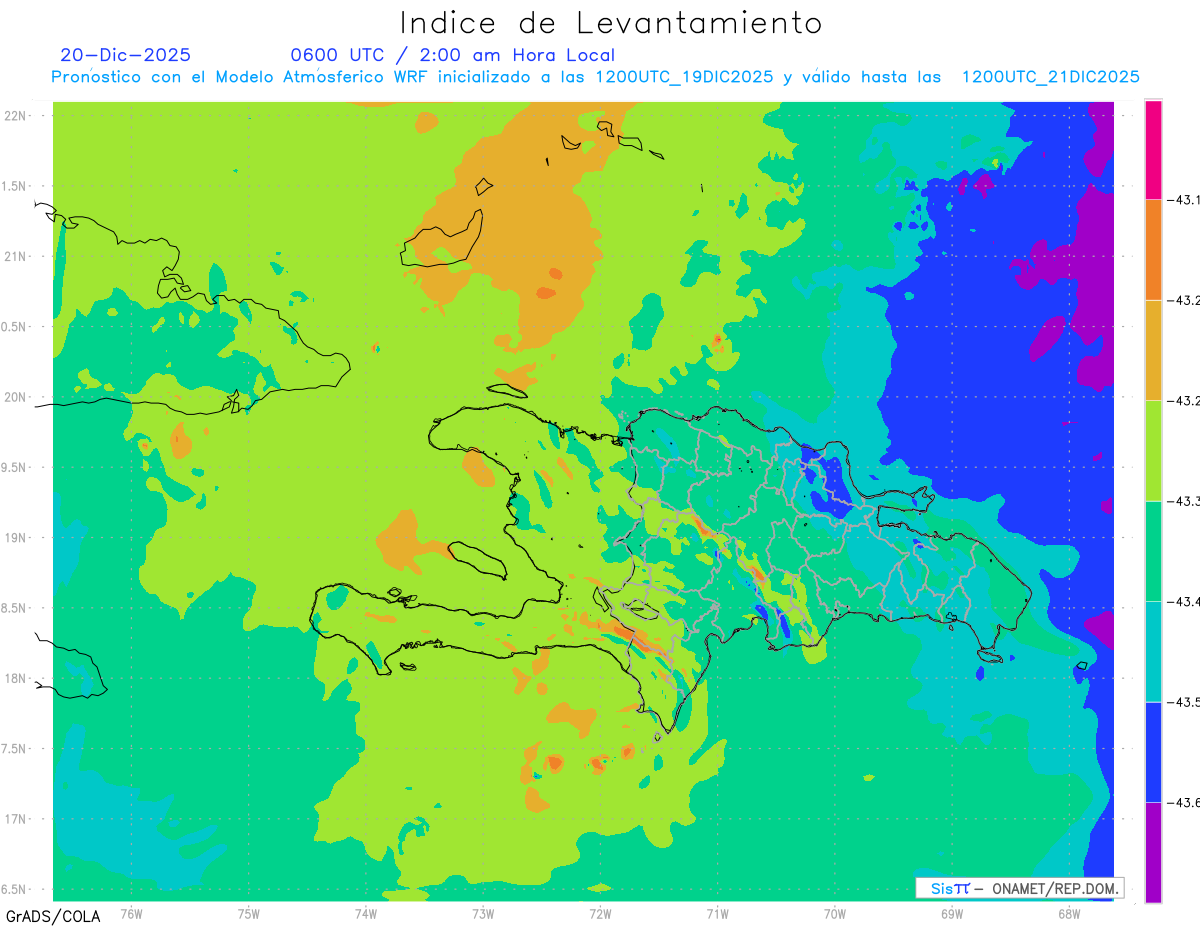Click the '19N' latitude axis label
Viewport: 1200px width, 927px height.
point(17,538)
